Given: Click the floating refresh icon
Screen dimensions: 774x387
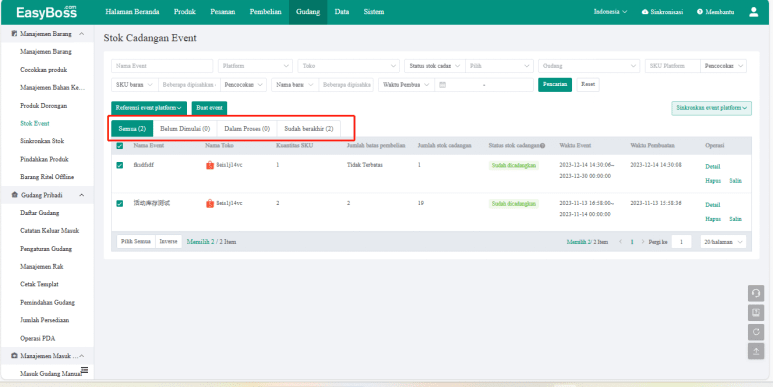Looking at the screenshot, I should click(756, 332).
